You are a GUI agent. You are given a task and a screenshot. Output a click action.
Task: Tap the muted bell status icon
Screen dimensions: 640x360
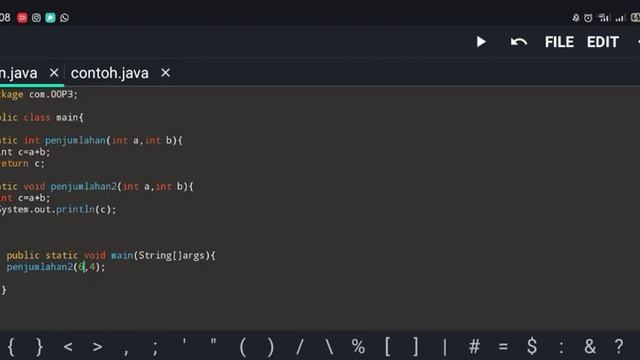point(576,18)
